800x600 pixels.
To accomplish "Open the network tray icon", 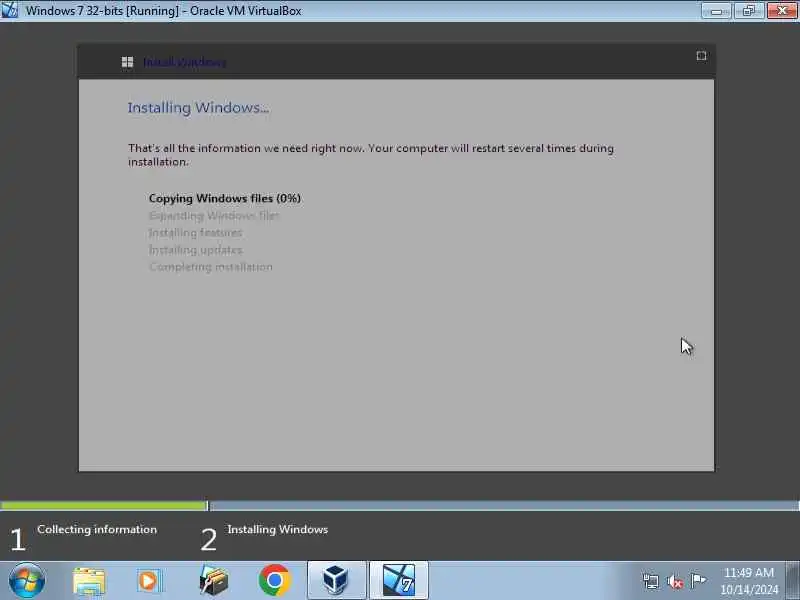I will [651, 581].
